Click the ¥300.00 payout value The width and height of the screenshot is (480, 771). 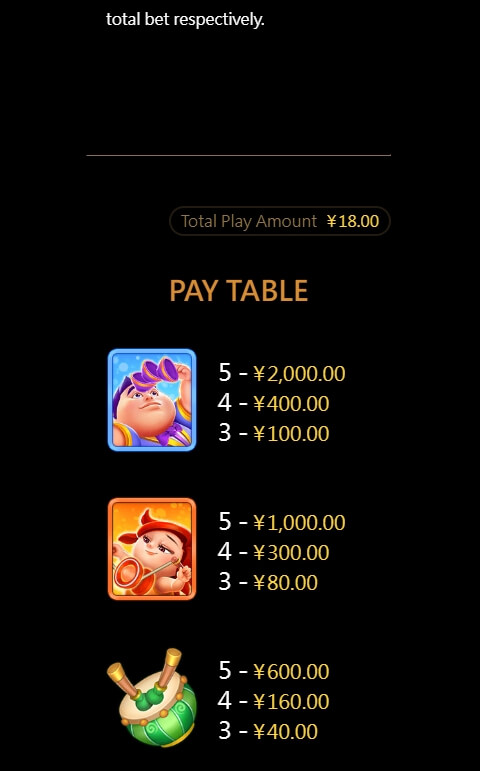point(291,553)
